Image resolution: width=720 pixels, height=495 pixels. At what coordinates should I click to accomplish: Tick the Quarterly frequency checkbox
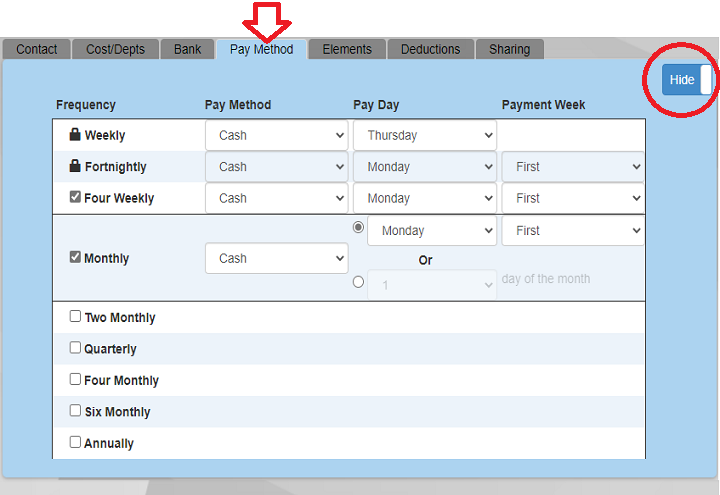point(75,348)
